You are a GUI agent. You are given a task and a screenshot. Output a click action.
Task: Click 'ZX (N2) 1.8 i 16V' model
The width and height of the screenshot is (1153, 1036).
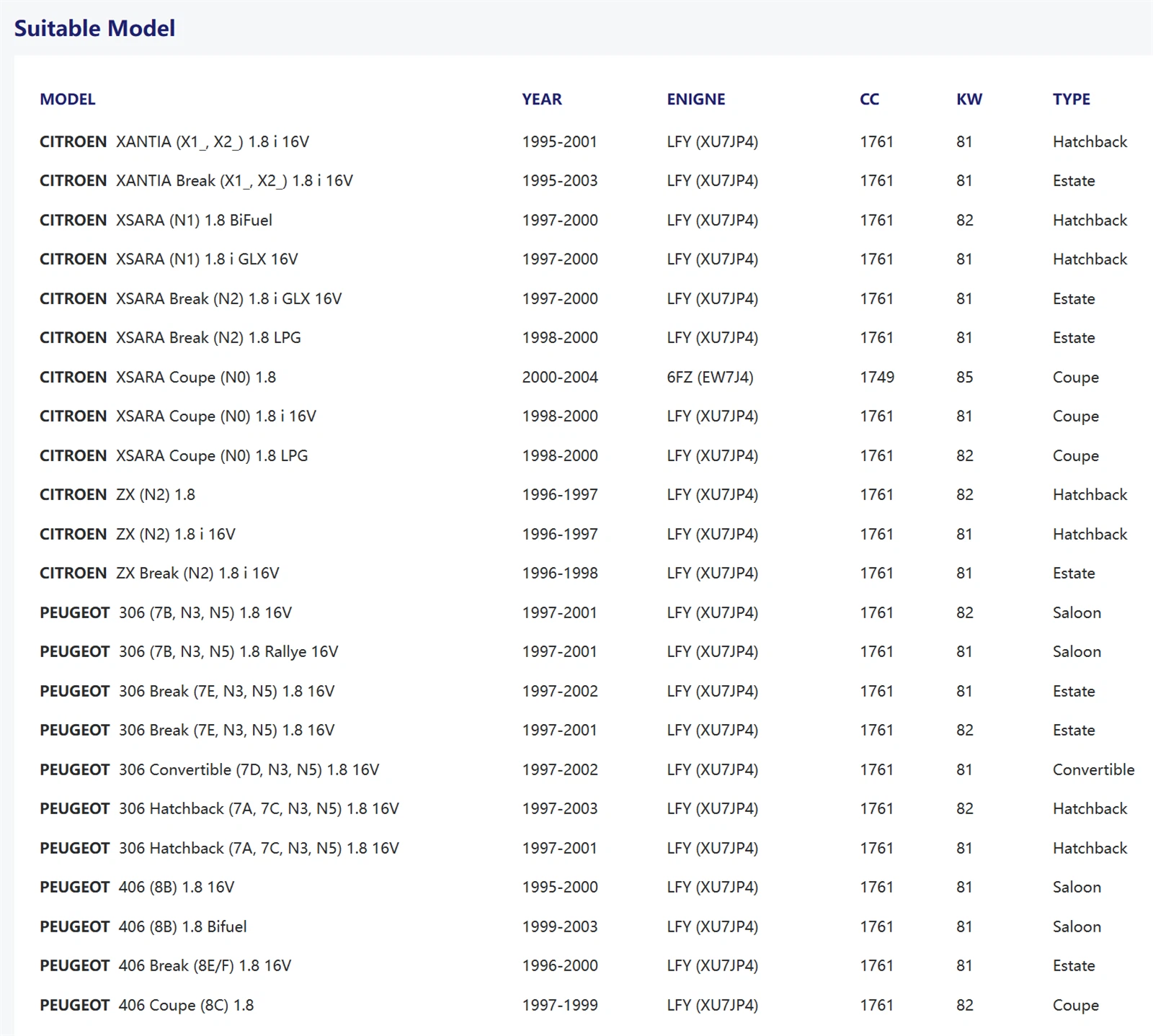coord(176,535)
